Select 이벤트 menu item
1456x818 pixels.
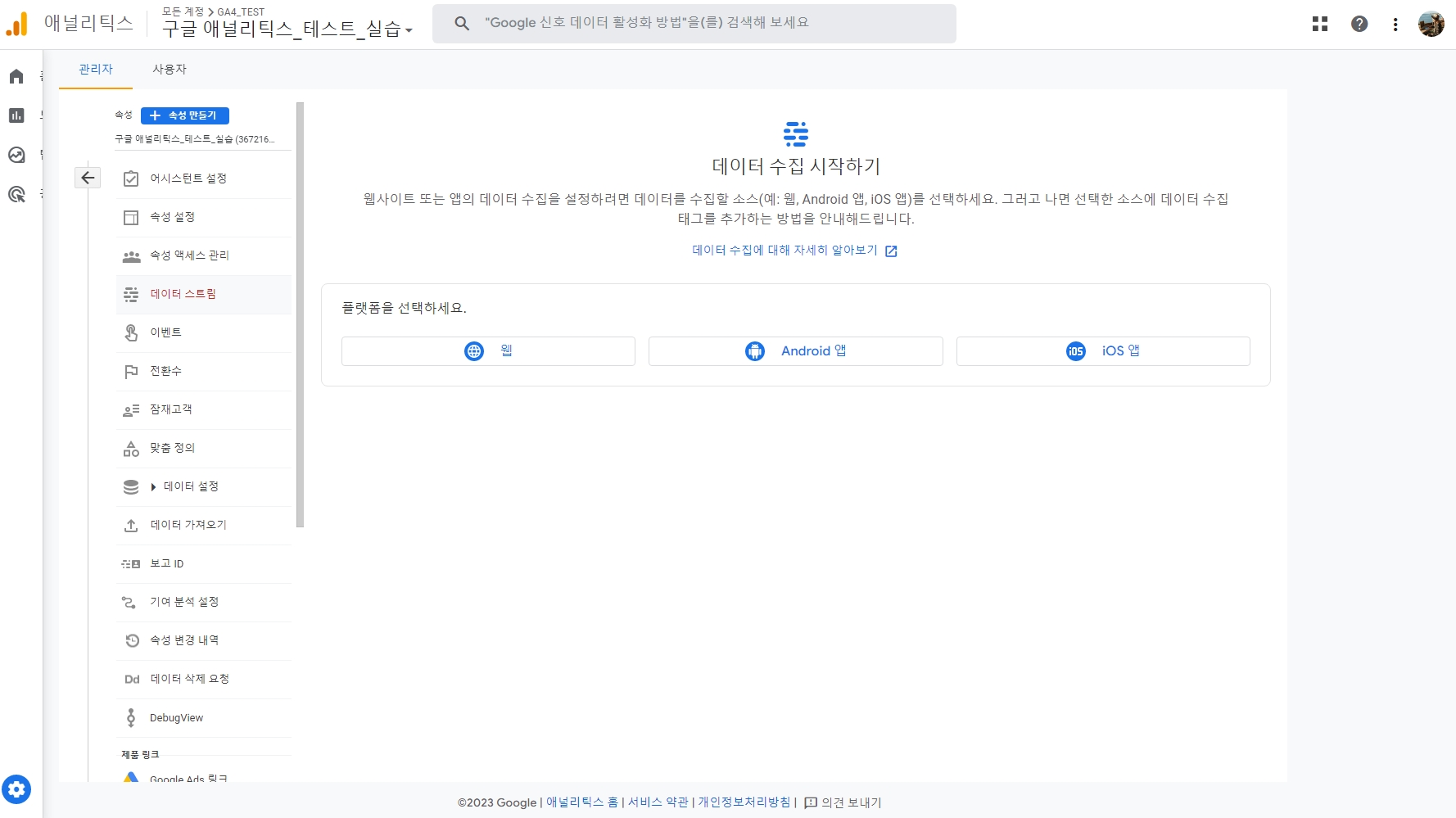204,332
